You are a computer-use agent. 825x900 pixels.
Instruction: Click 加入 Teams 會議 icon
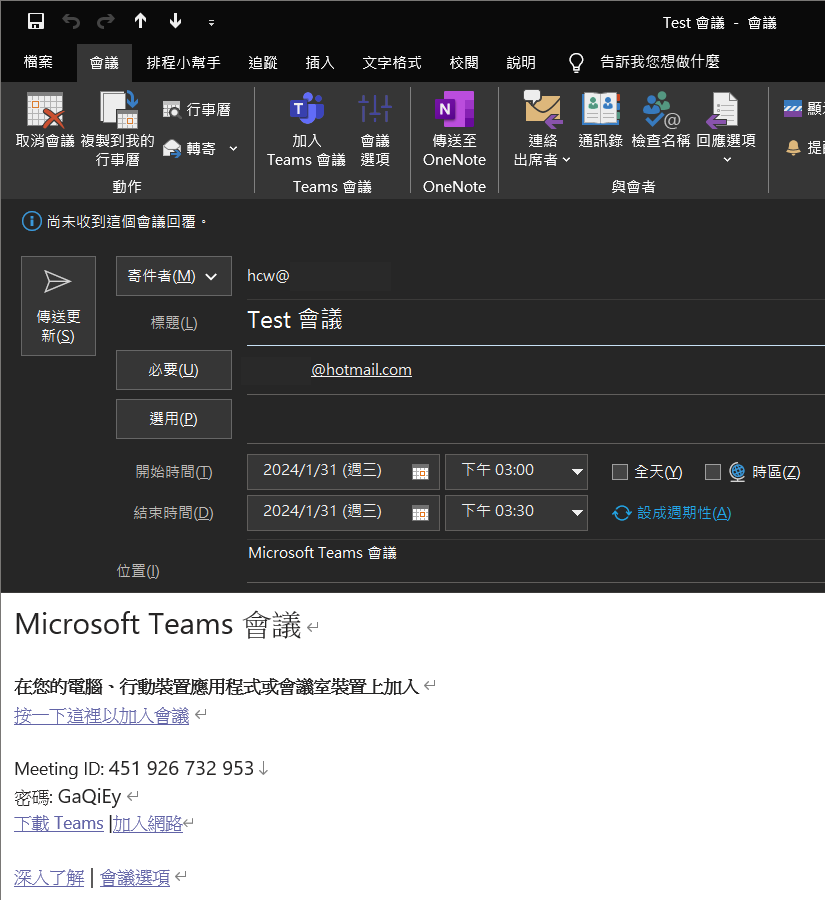307,108
